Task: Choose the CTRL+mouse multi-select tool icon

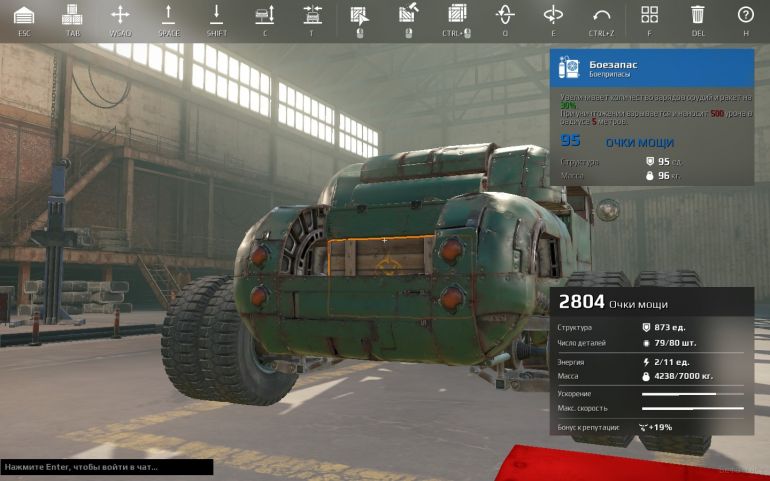Action: coord(457,15)
